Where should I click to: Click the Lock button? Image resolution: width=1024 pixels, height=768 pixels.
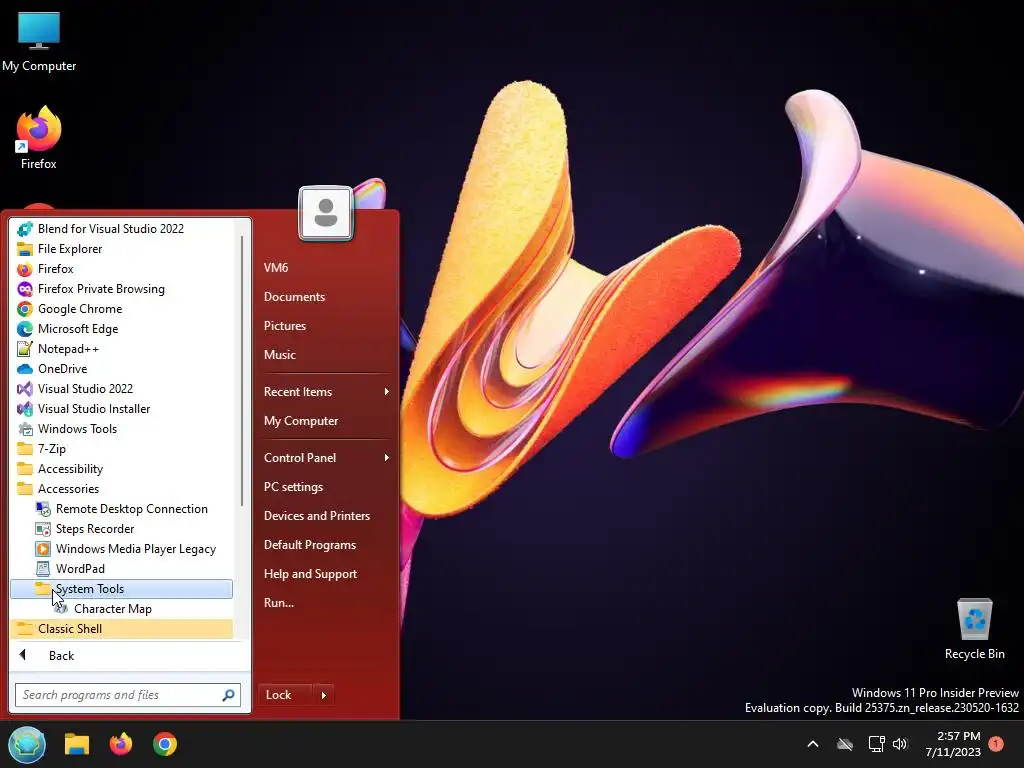point(286,696)
